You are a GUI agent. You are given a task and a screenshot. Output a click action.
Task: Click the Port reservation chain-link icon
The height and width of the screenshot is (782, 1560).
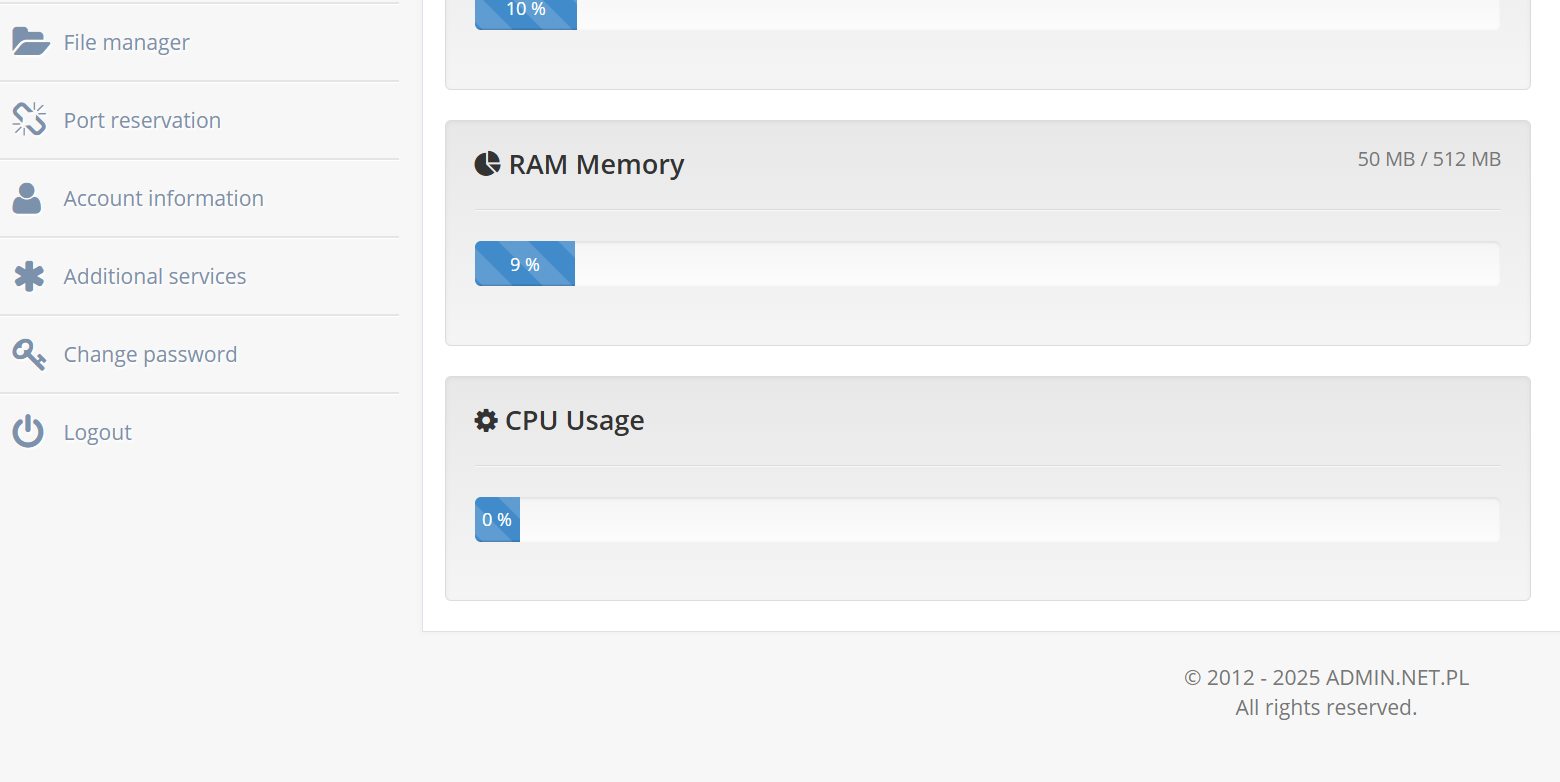tap(29, 119)
